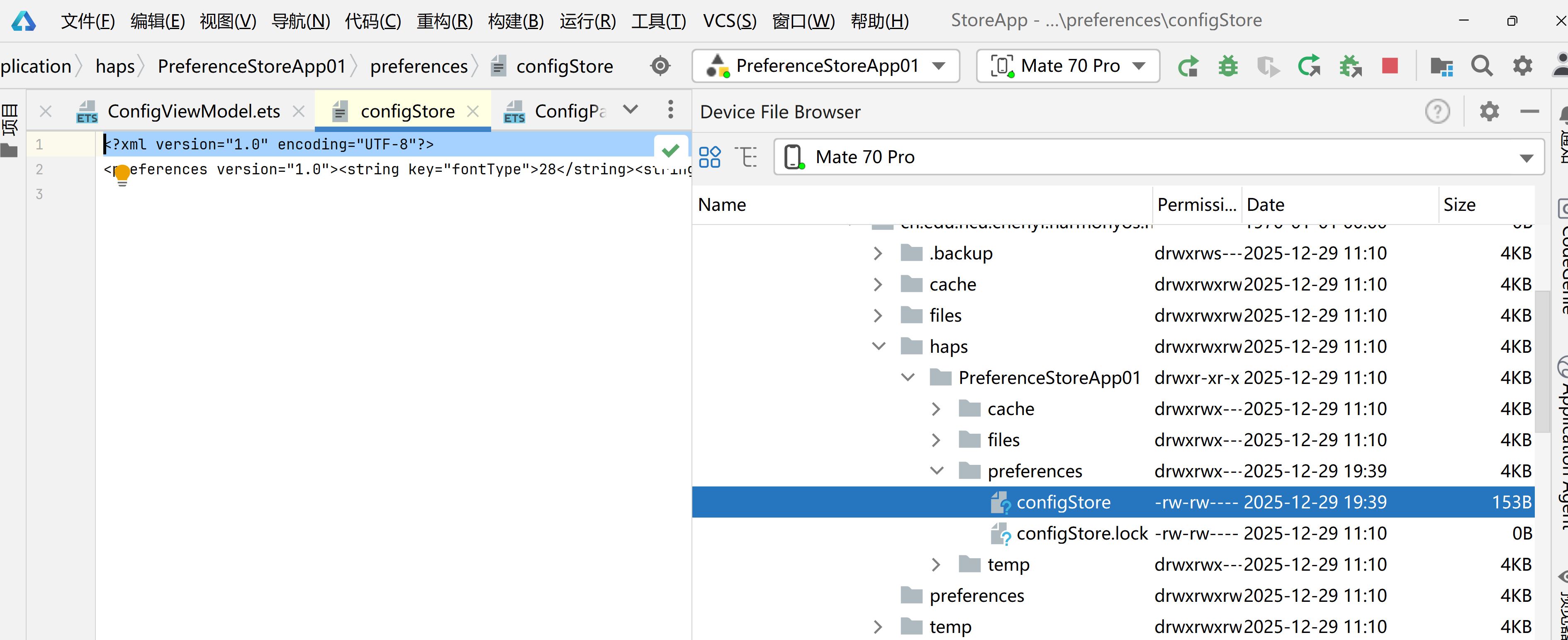
Task: Click the Debug bug icon
Action: pyautogui.click(x=1228, y=66)
